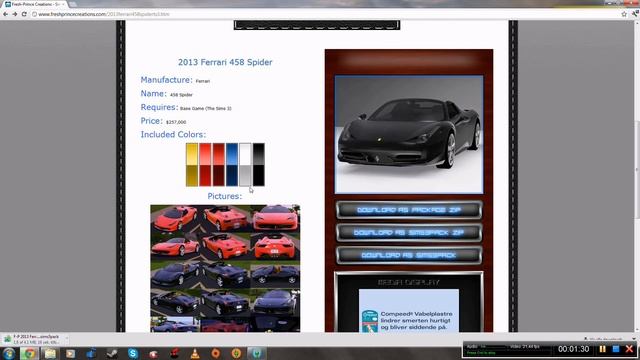Click the address bar URL field
The image size is (640, 360).
(324, 14)
